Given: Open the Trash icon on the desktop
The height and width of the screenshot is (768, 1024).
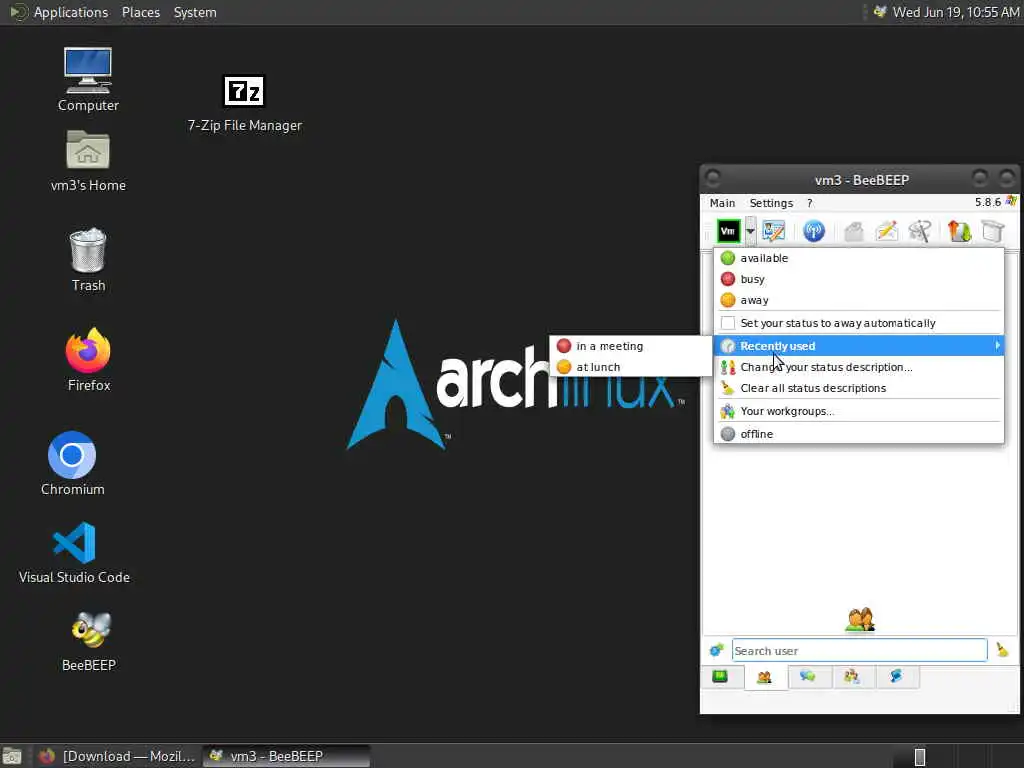Looking at the screenshot, I should pyautogui.click(x=88, y=260).
